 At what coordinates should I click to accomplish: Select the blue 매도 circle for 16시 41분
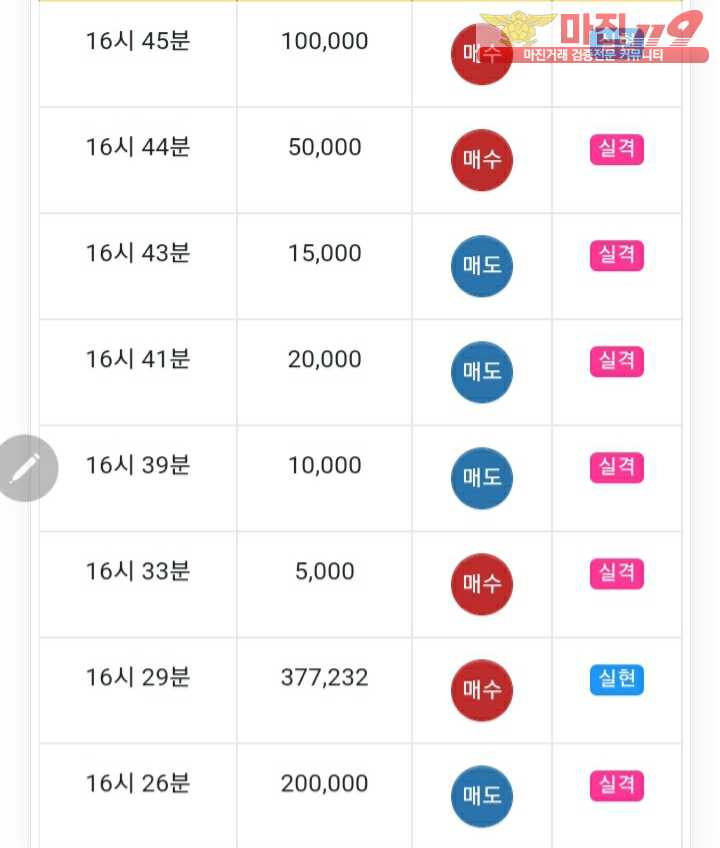[481, 372]
